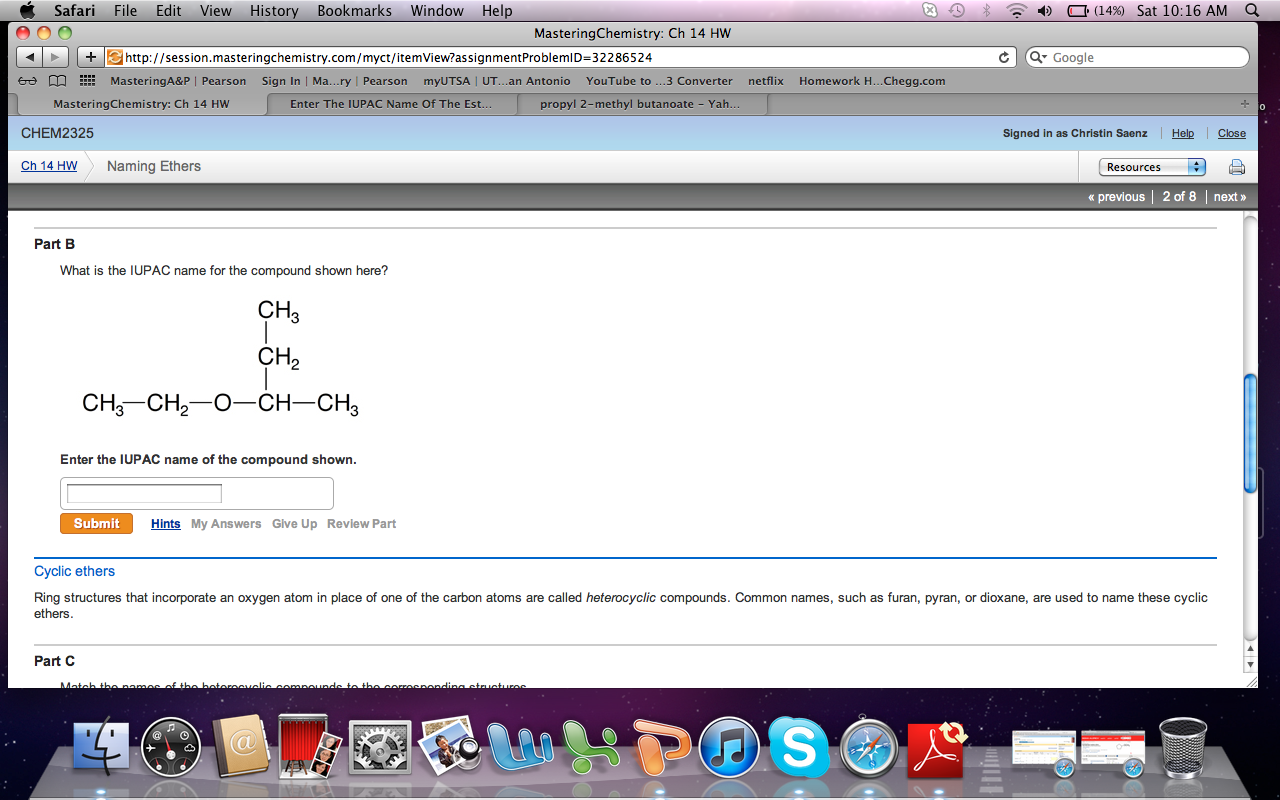Open the Time Machine menu bar icon
The image size is (1280, 800).
(x=956, y=11)
